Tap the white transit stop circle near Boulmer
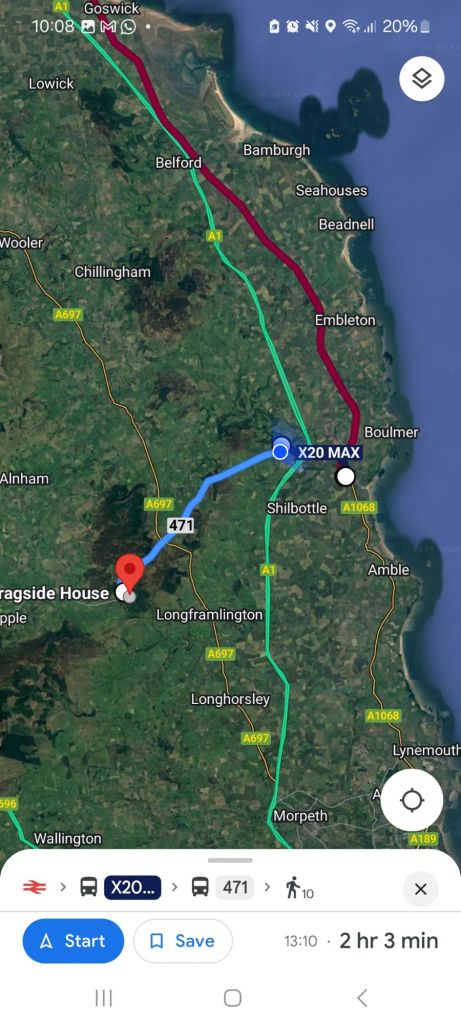461x1024 pixels. (x=345, y=477)
